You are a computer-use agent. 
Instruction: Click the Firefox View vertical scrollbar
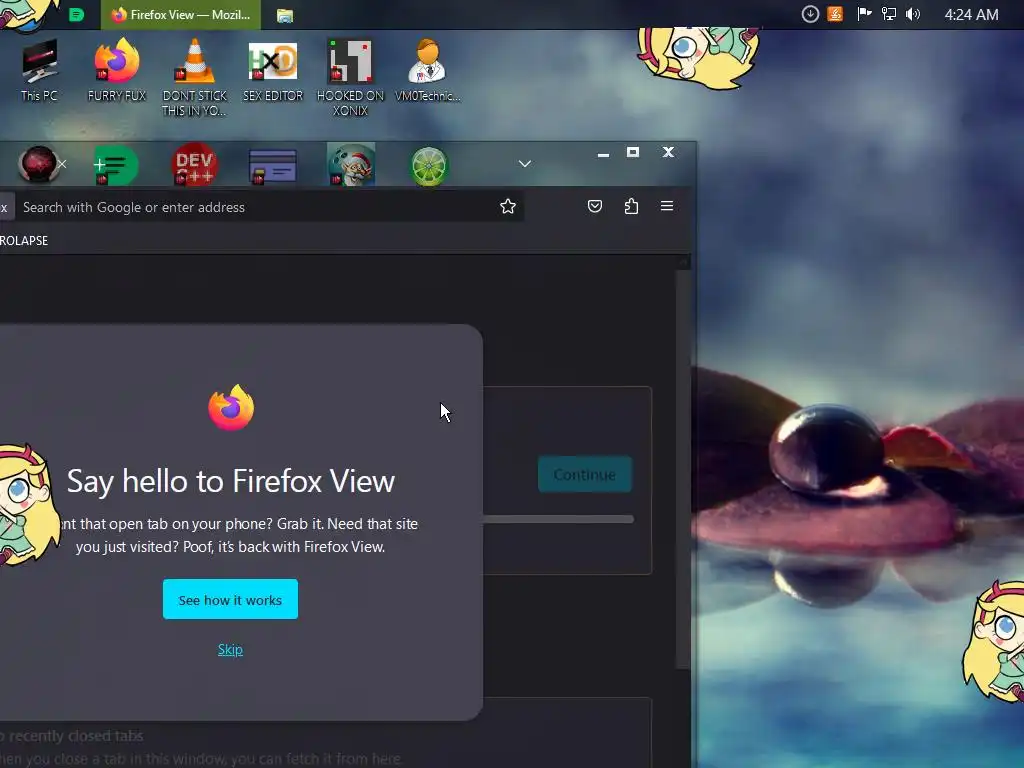(683, 470)
